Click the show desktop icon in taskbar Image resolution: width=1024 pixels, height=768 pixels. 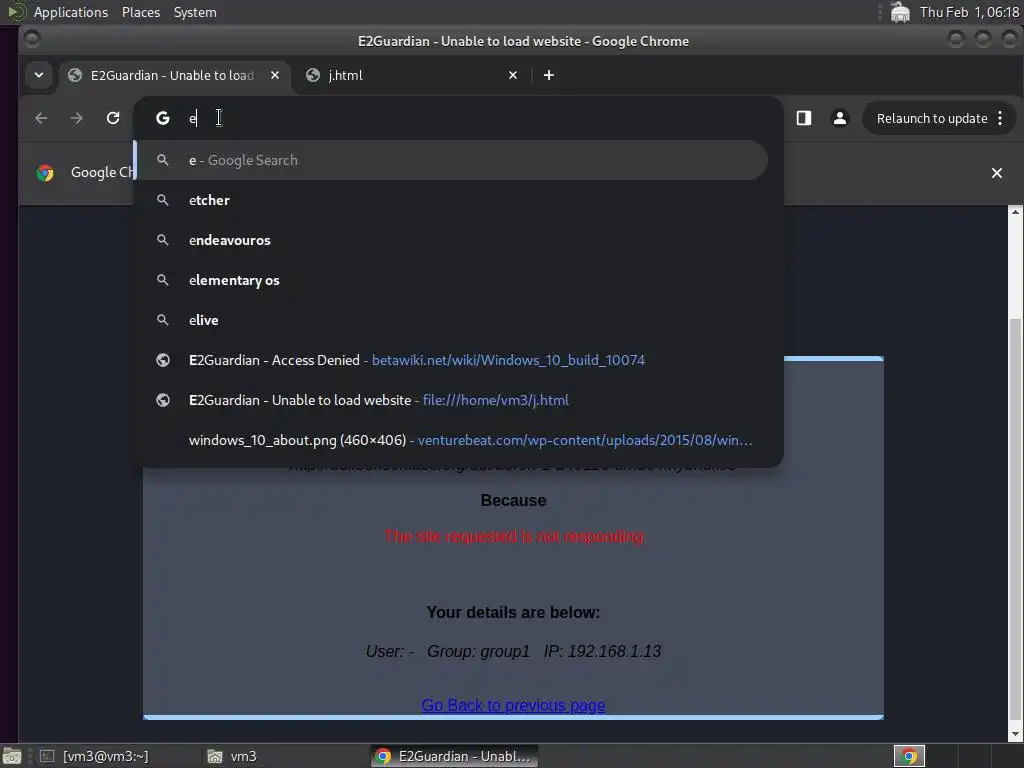pos(12,756)
